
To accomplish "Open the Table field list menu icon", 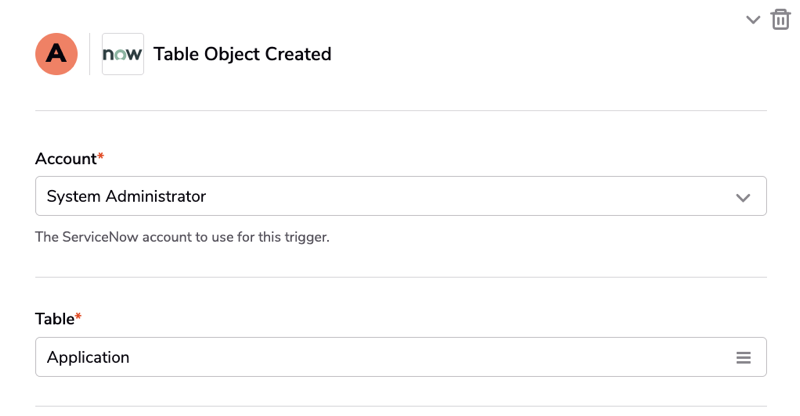I will [x=743, y=357].
